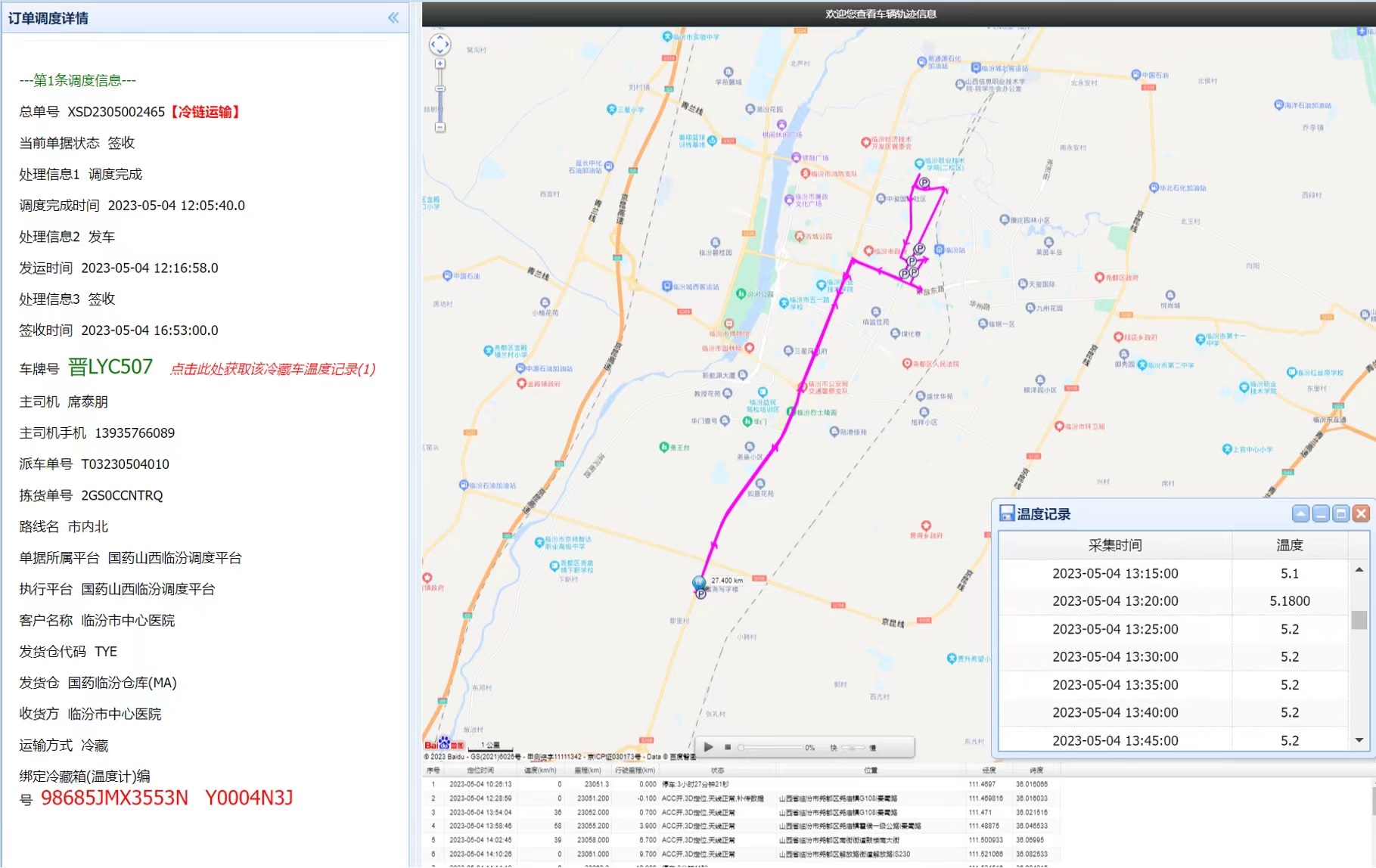Click order number XSD2305002465
1376x868 pixels.
[116, 112]
